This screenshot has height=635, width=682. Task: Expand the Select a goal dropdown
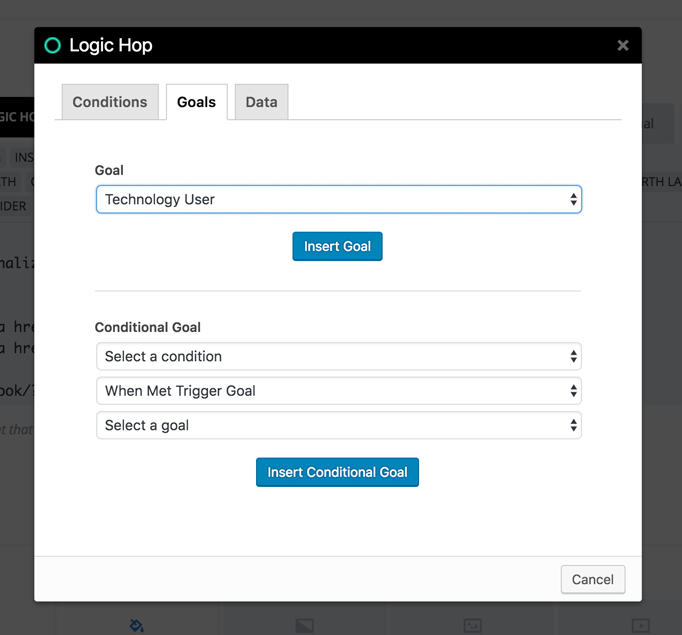(x=339, y=425)
